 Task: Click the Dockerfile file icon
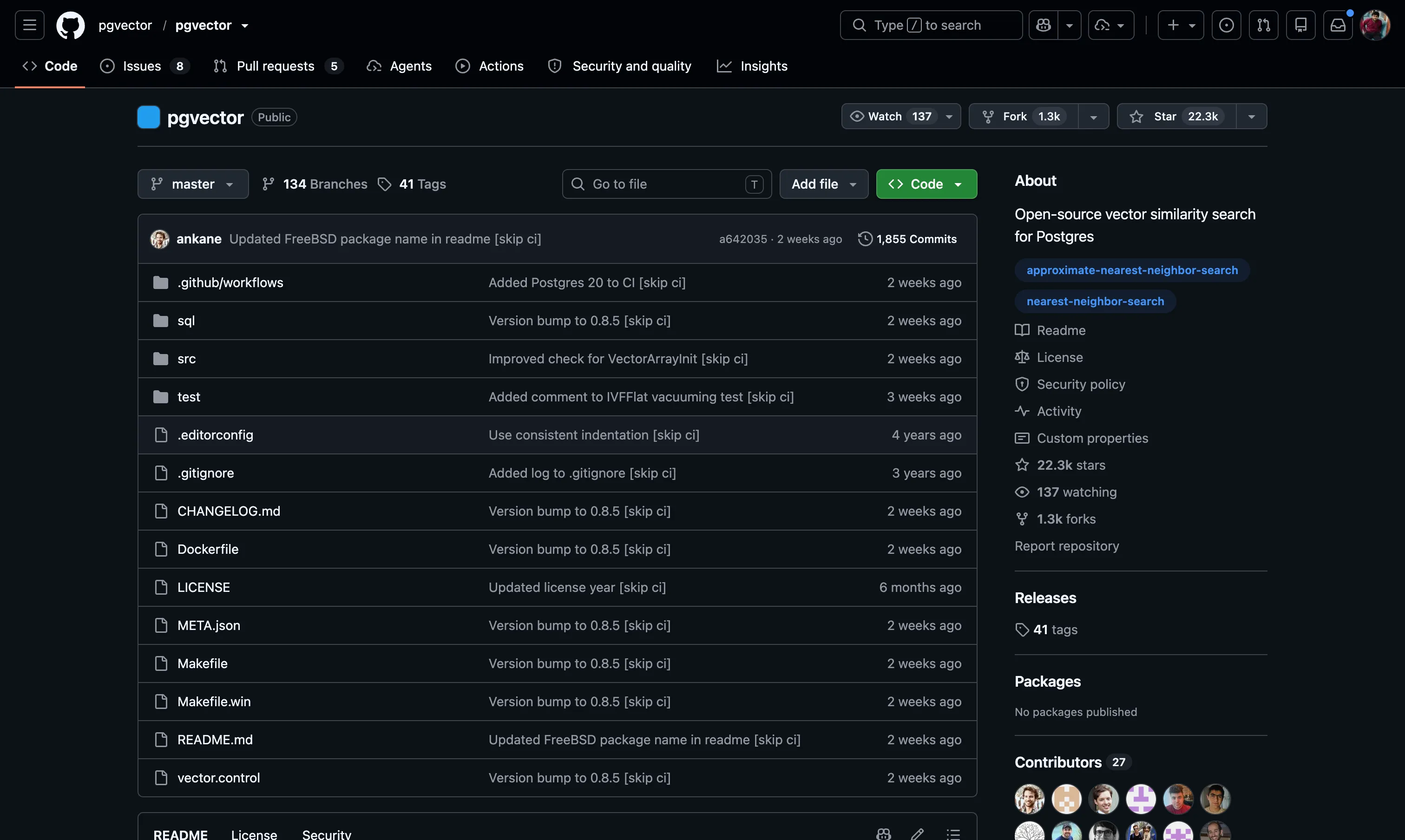(x=161, y=549)
